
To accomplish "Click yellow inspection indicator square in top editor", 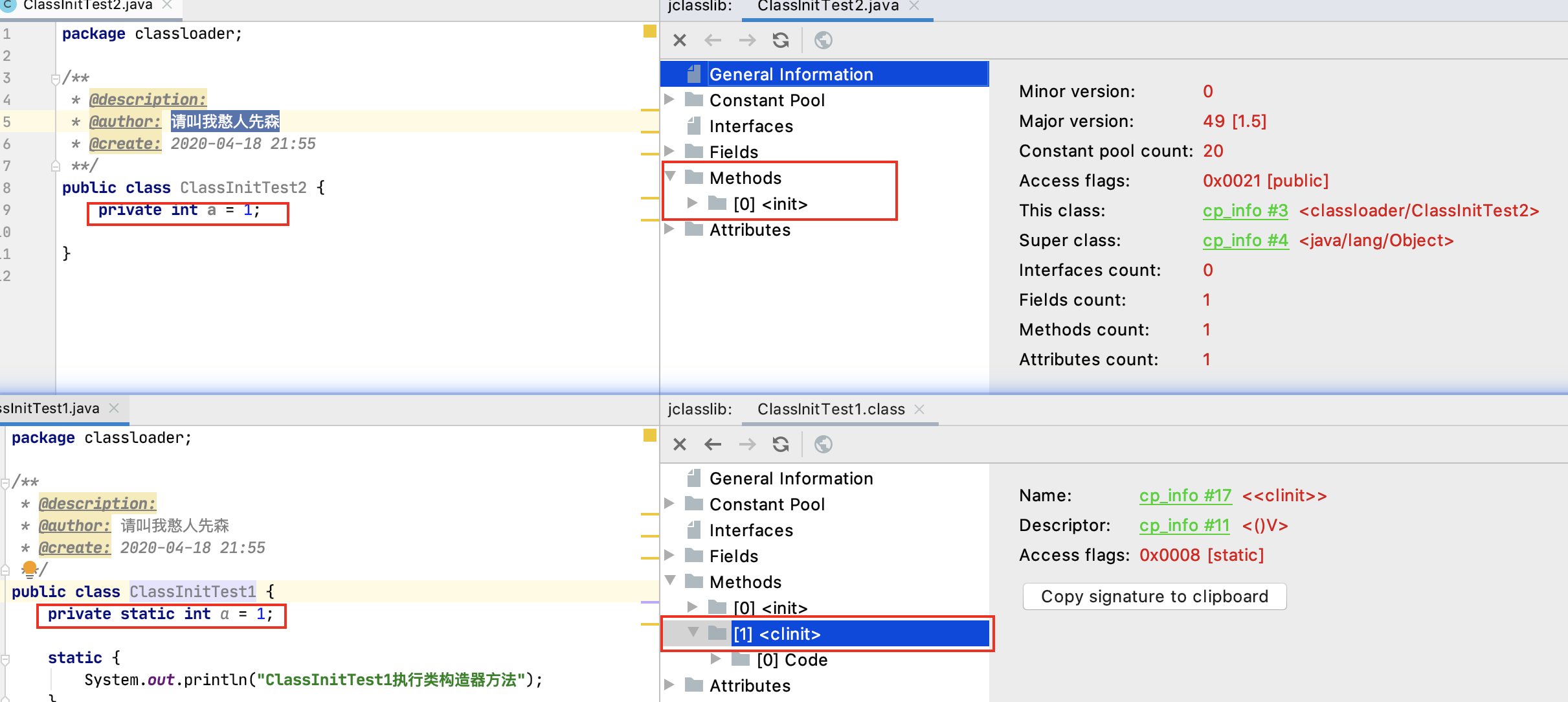I will pos(649,31).
